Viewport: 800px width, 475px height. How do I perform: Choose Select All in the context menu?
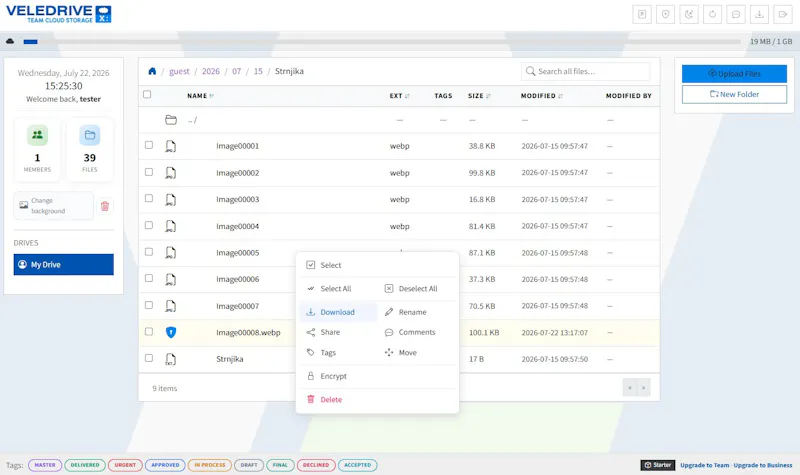pos(338,289)
